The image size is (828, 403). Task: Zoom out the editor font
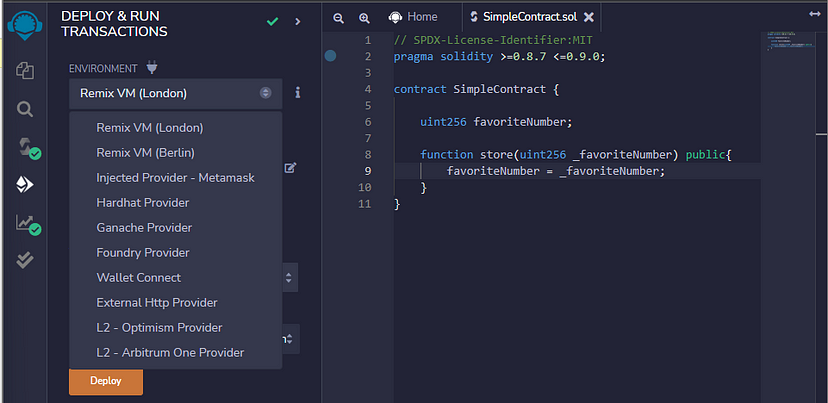[338, 18]
